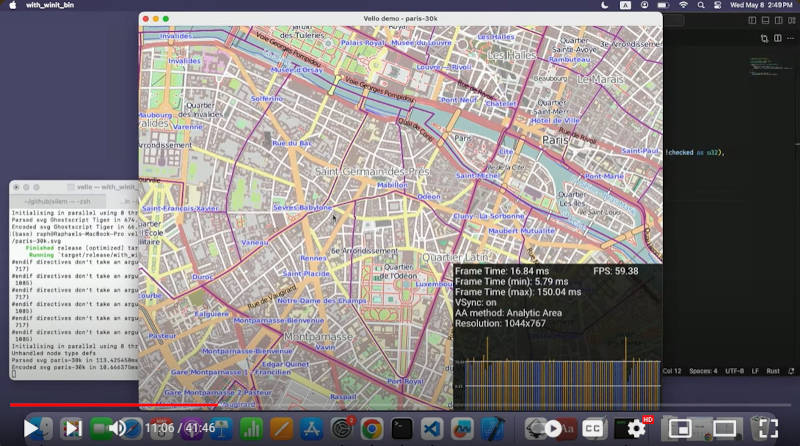800x446 pixels.
Task: Open the with_winit_bin application menu
Action: pyautogui.click(x=50, y=5)
